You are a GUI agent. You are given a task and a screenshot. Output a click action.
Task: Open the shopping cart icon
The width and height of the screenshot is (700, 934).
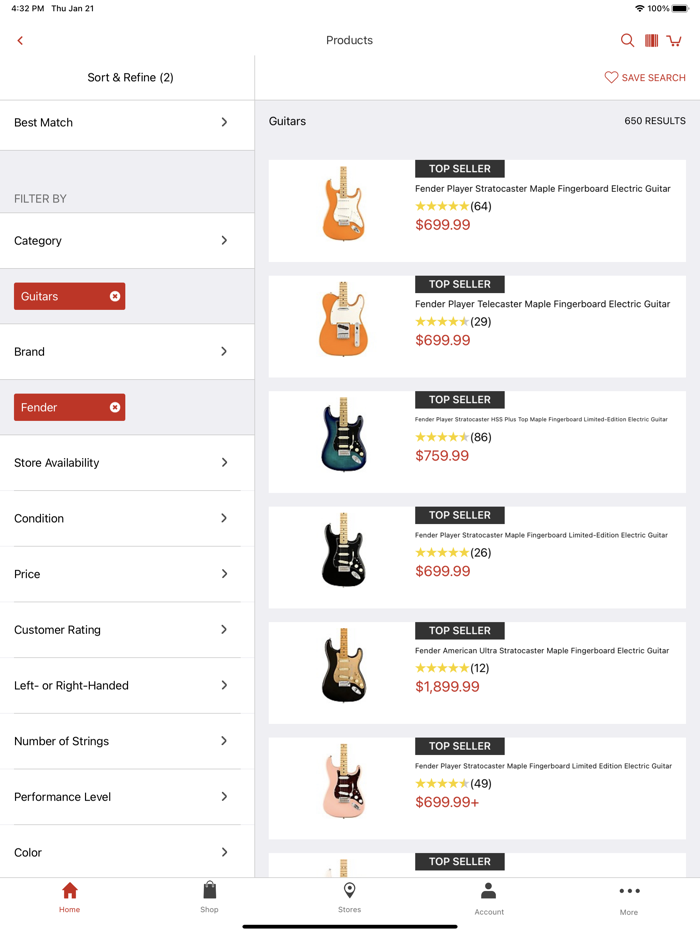[675, 40]
